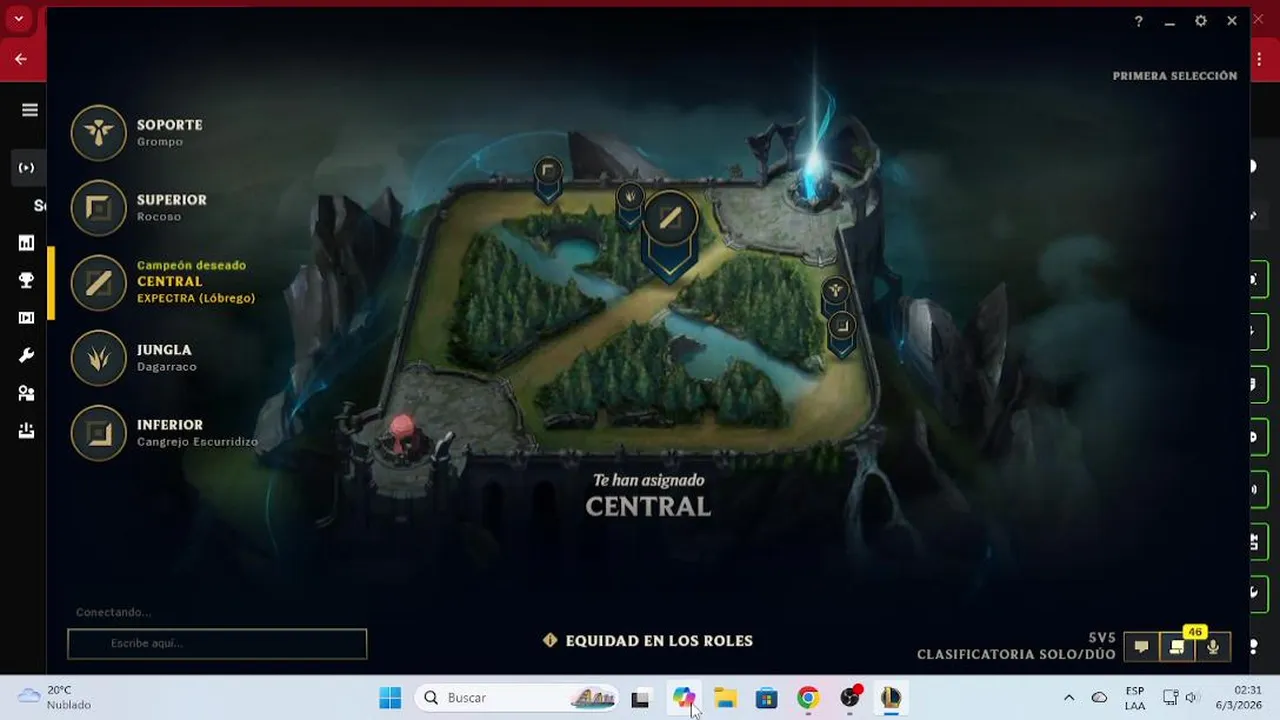Image resolution: width=1280 pixels, height=720 pixels.
Task: Click the Grompo summoner name
Action: [x=160, y=142]
